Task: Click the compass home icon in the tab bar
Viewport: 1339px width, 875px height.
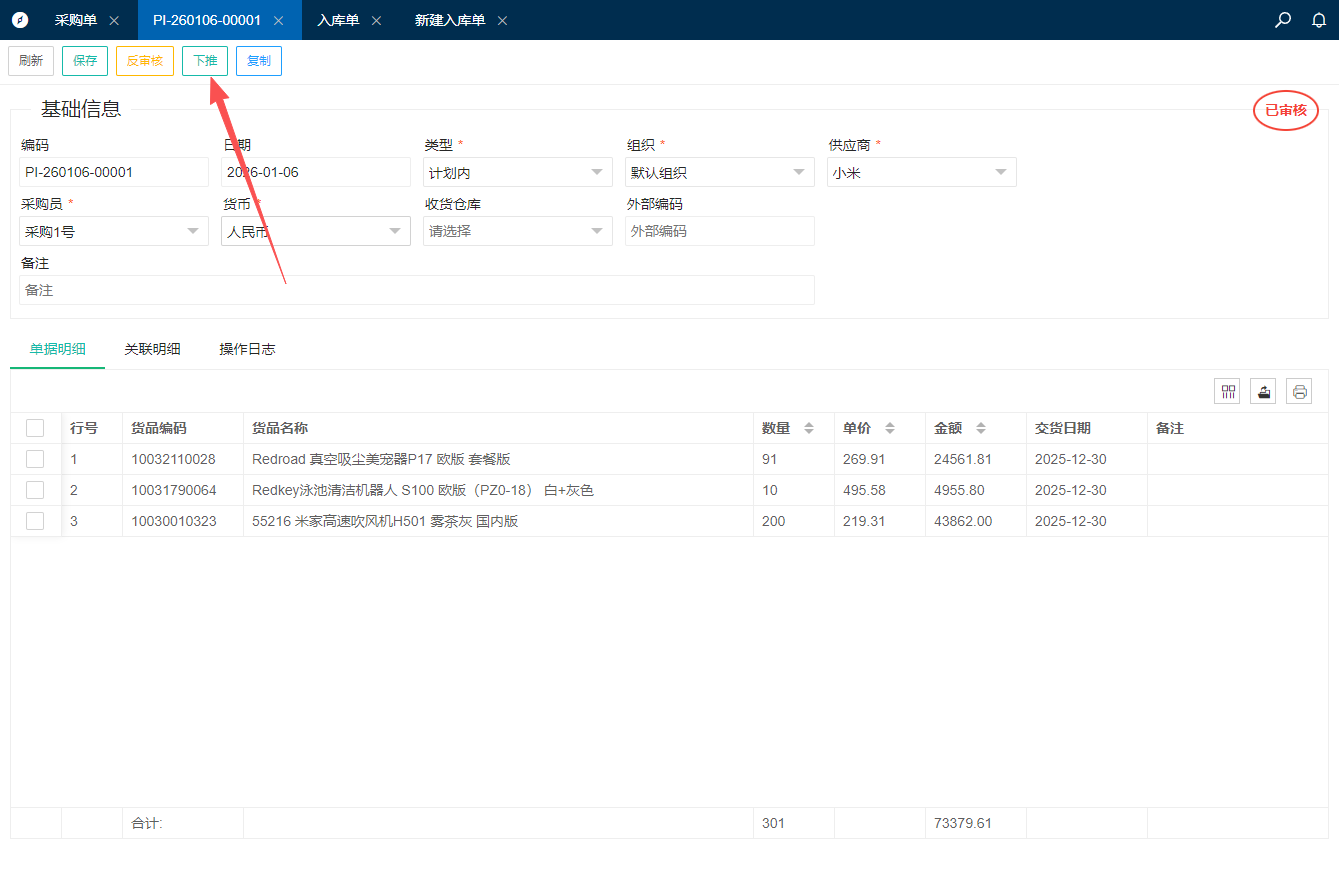Action: tap(20, 20)
